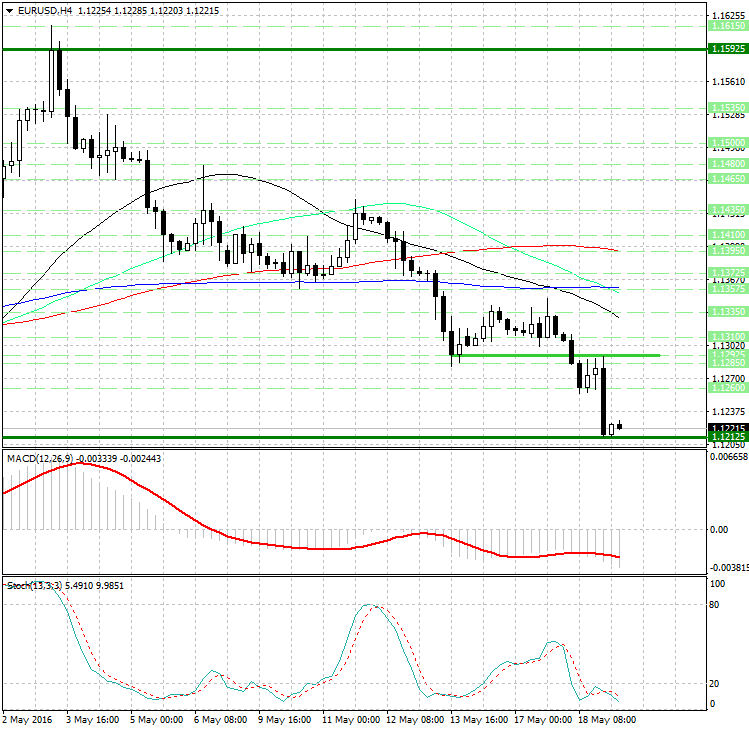This screenshot has height=731, width=749.
Task: Click the EURUSD,H4 chart title text
Action: tap(38, 10)
